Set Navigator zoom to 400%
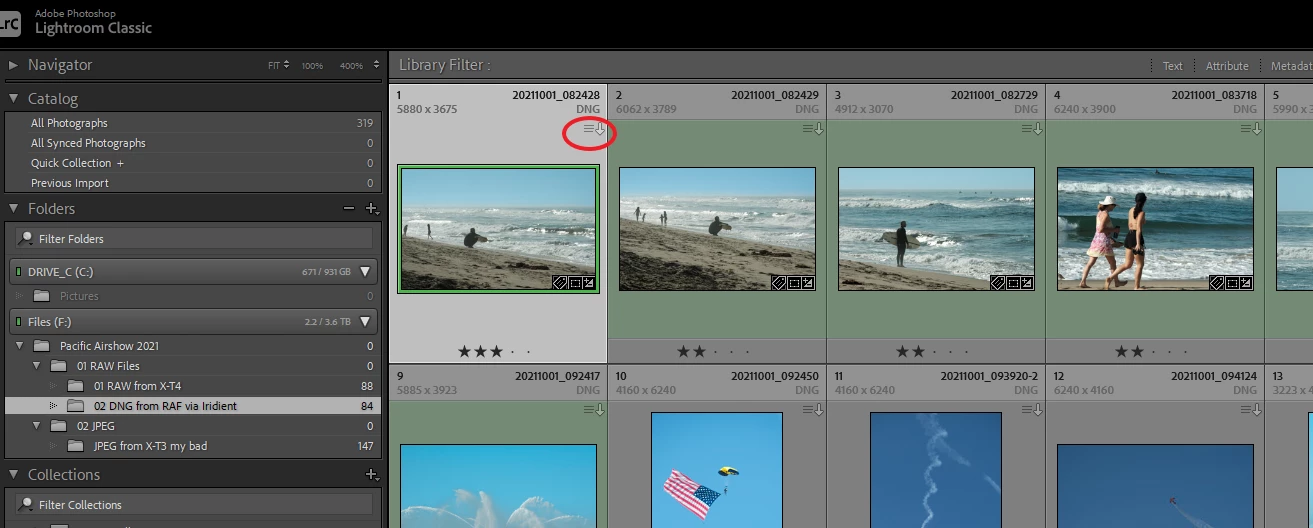The height and width of the screenshot is (528, 1313). 351,66
